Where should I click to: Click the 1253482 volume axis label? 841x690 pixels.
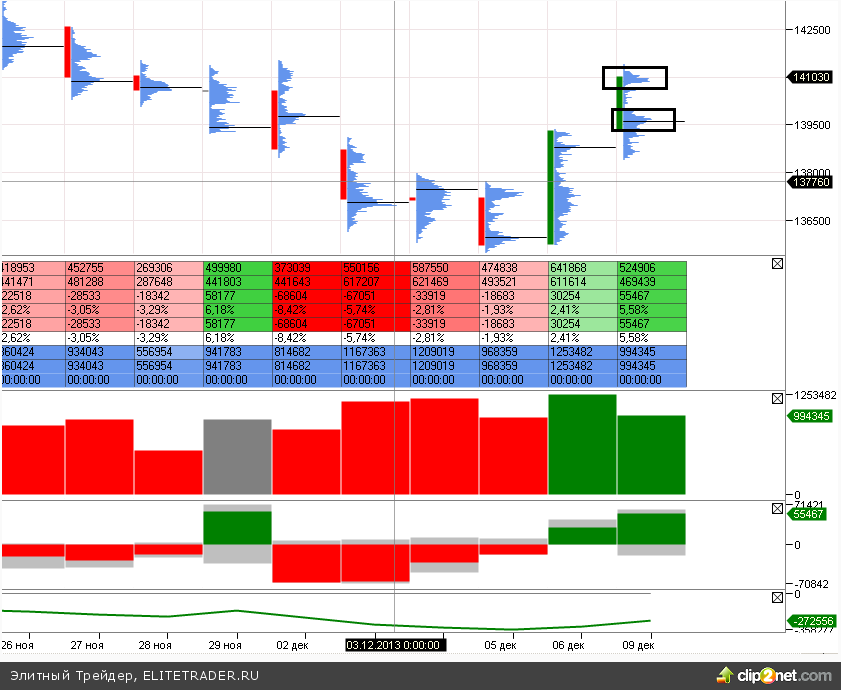pyautogui.click(x=815, y=395)
